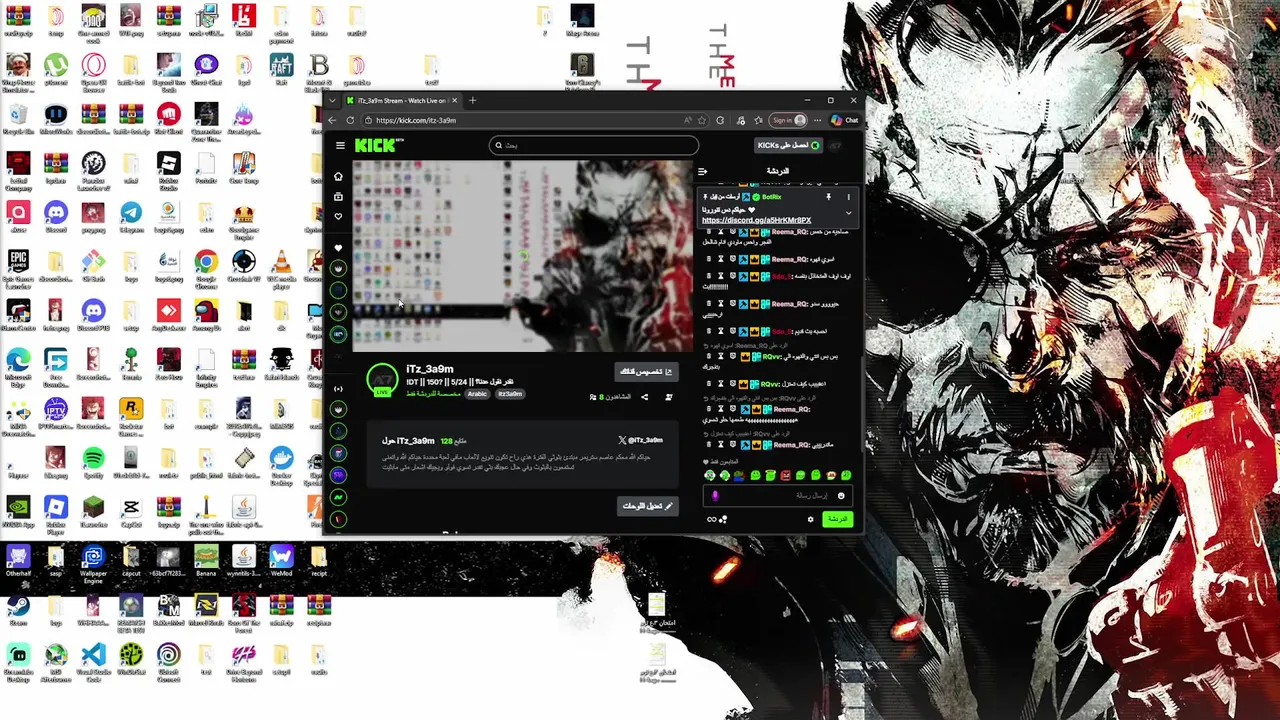Collapse the chat panel with header icon

pos(702,171)
